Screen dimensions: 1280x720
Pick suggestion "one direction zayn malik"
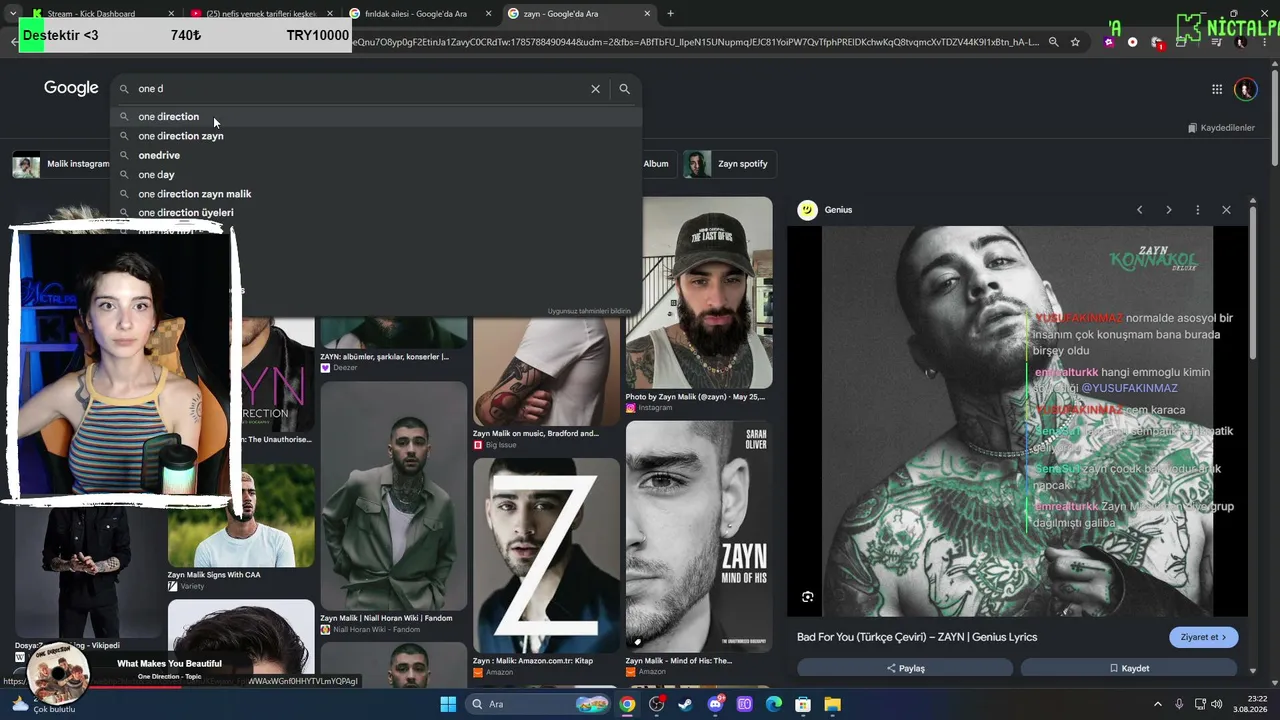click(x=375, y=194)
